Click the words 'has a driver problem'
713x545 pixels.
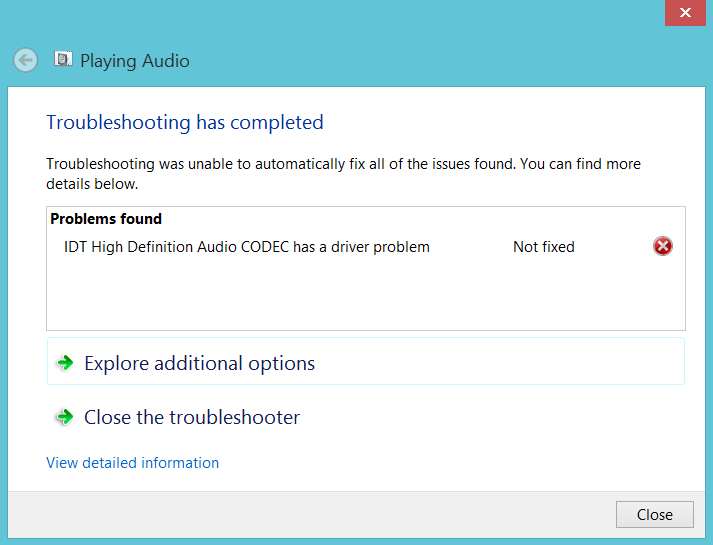click(x=361, y=246)
